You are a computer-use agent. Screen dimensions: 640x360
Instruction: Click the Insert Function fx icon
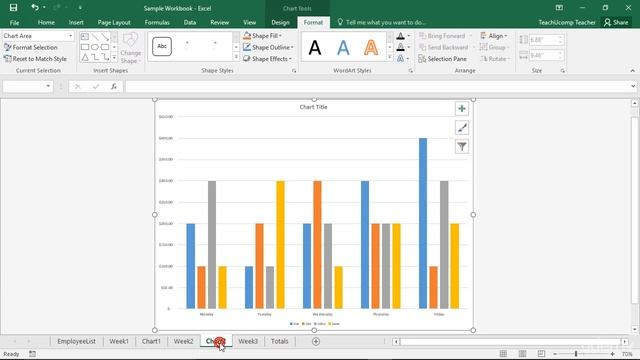point(114,86)
